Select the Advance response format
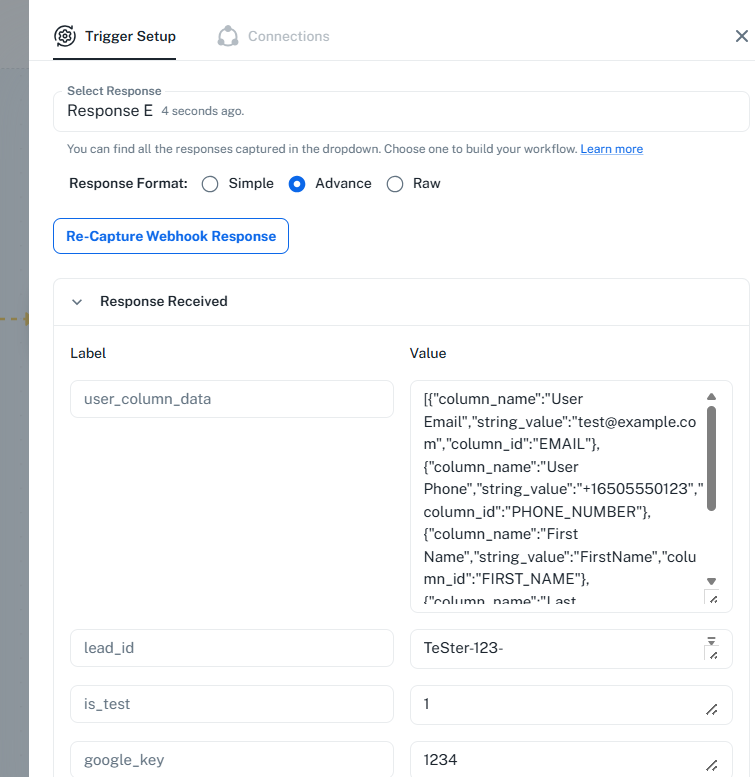Viewport: 755px width, 777px height. click(297, 184)
